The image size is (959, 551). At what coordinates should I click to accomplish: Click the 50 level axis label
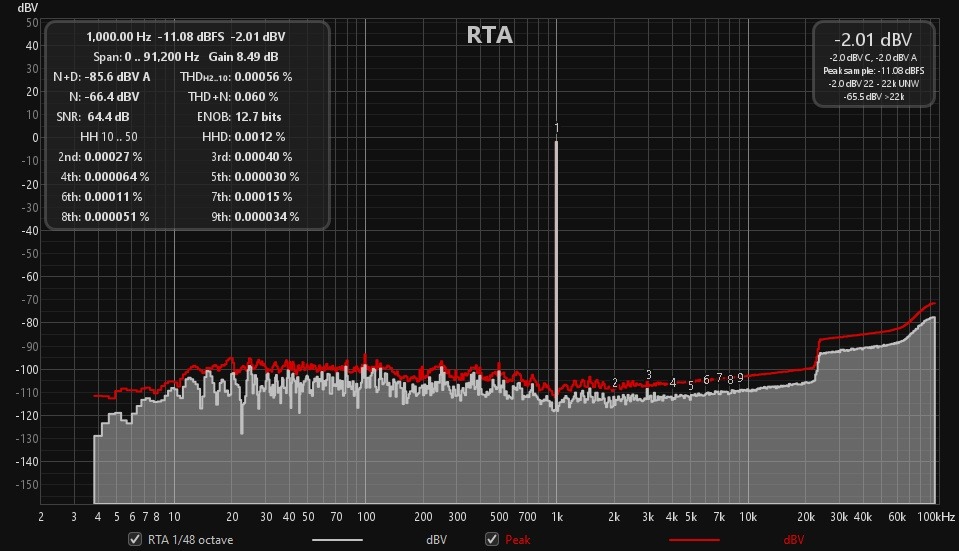(32, 23)
